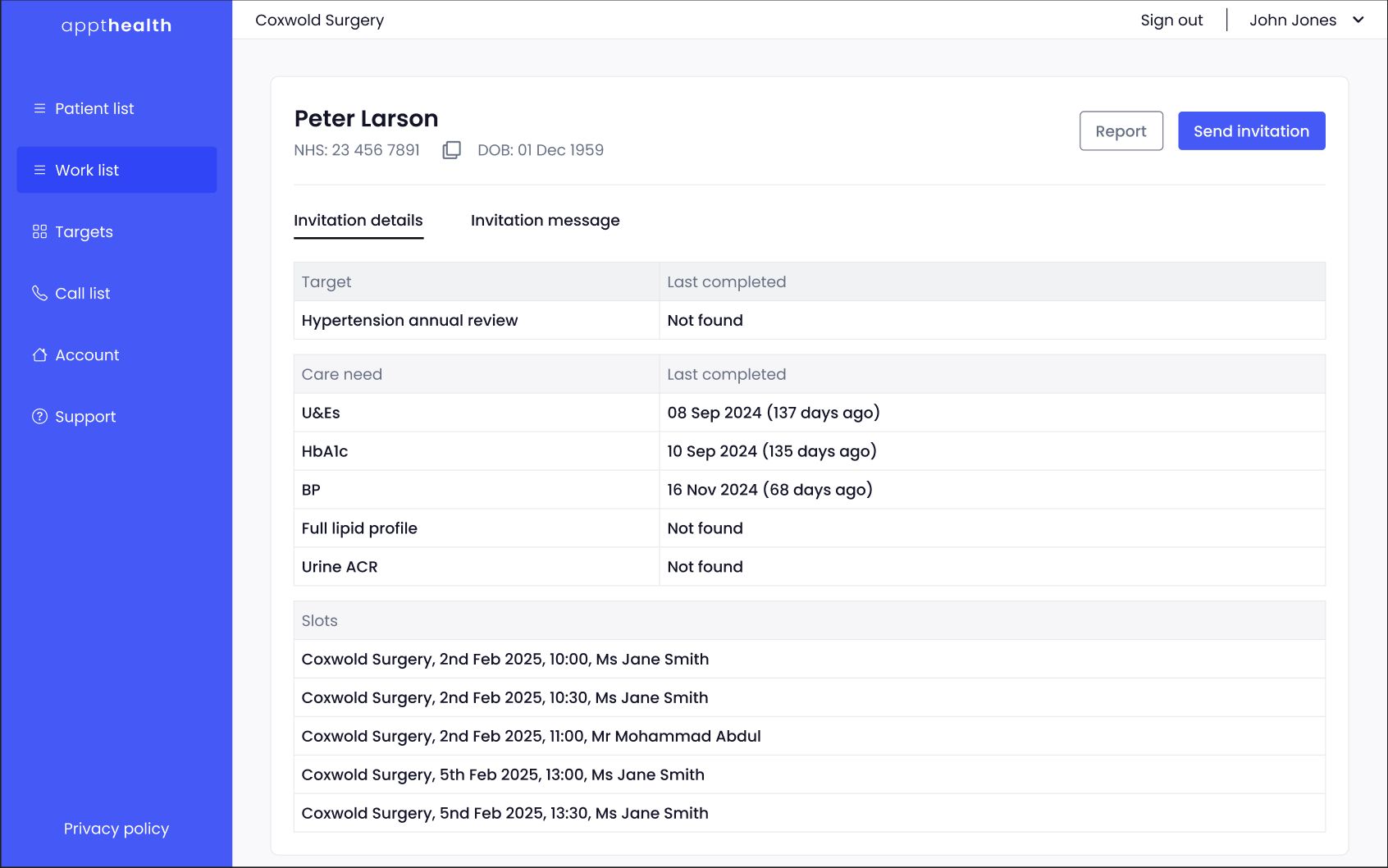Click the Coxwold Surgery header title

click(319, 20)
